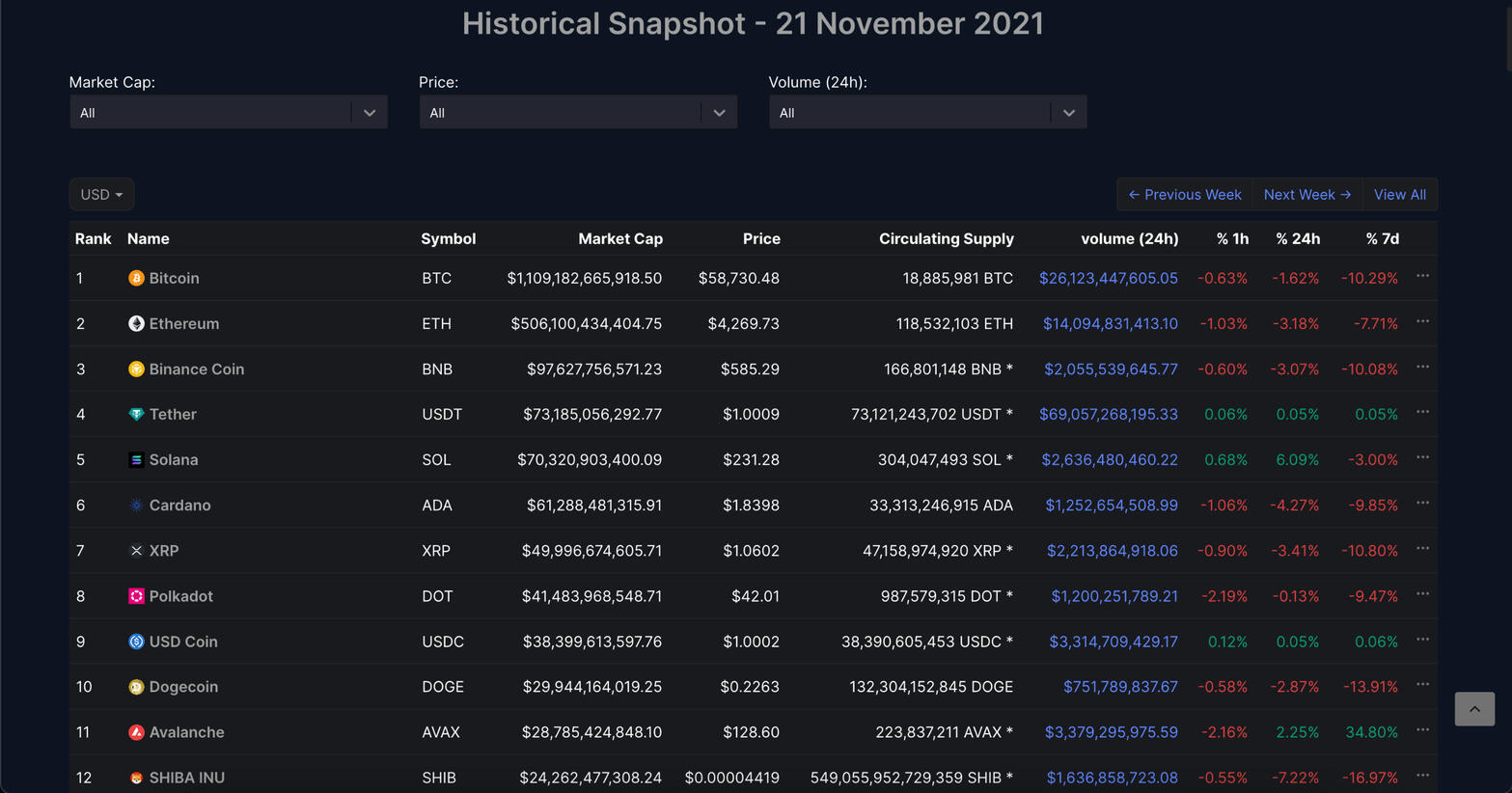1512x793 pixels.
Task: Click the Tether logo icon
Action: click(x=136, y=414)
